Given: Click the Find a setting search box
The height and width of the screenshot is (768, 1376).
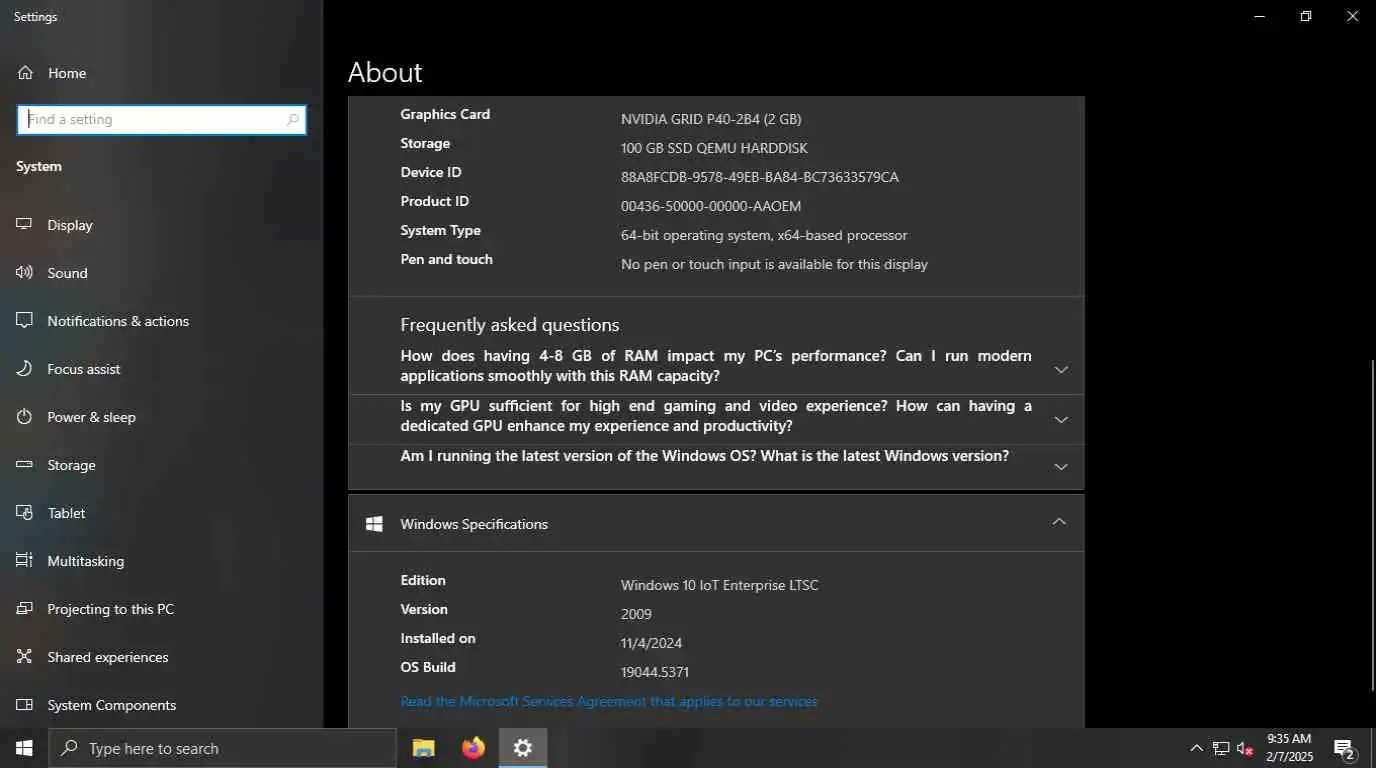Looking at the screenshot, I should click(162, 120).
